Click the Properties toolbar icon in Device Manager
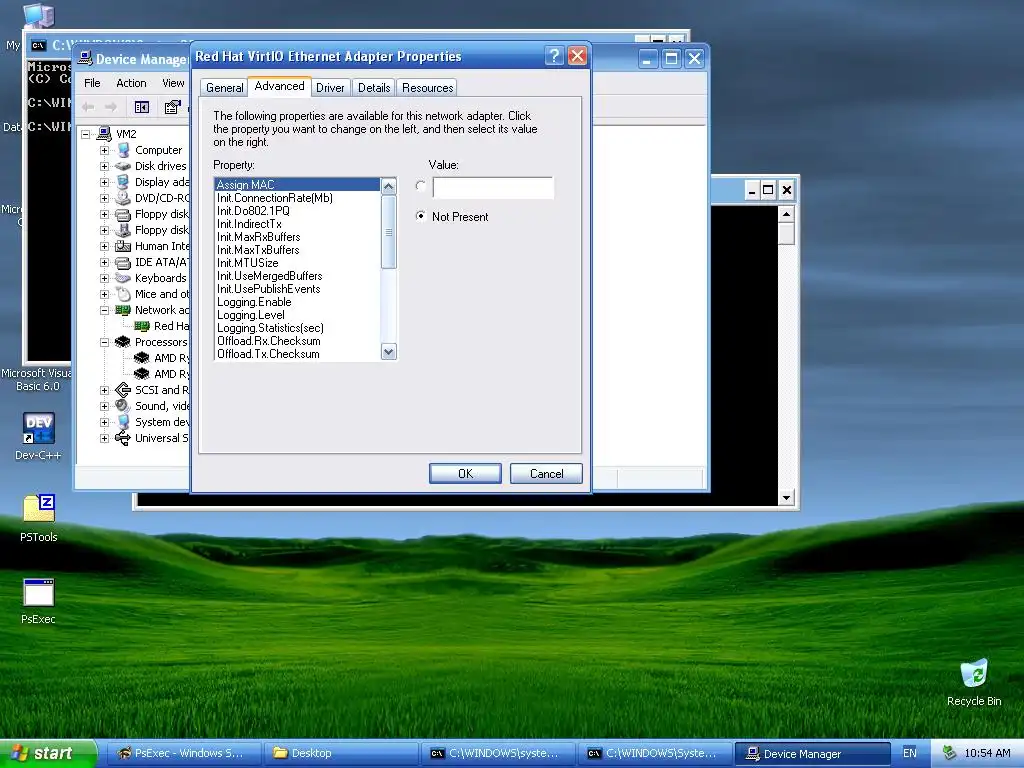 [x=172, y=107]
